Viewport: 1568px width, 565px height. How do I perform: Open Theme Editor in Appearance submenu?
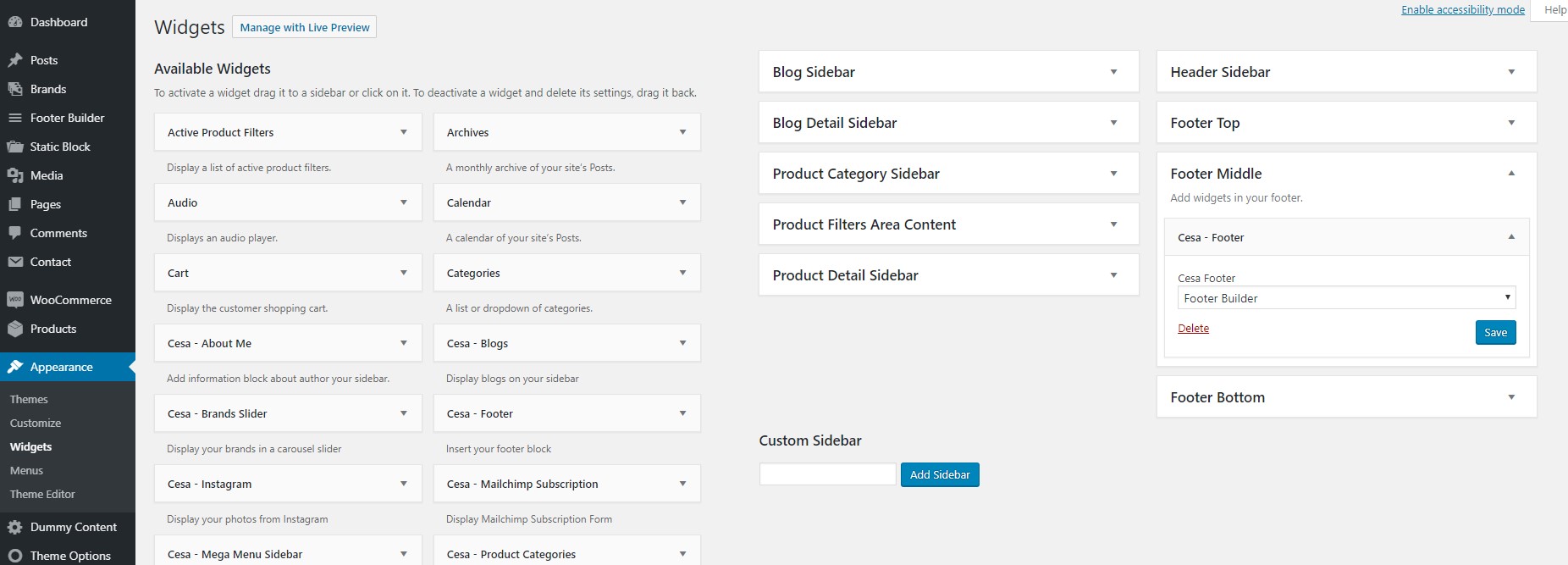click(42, 494)
